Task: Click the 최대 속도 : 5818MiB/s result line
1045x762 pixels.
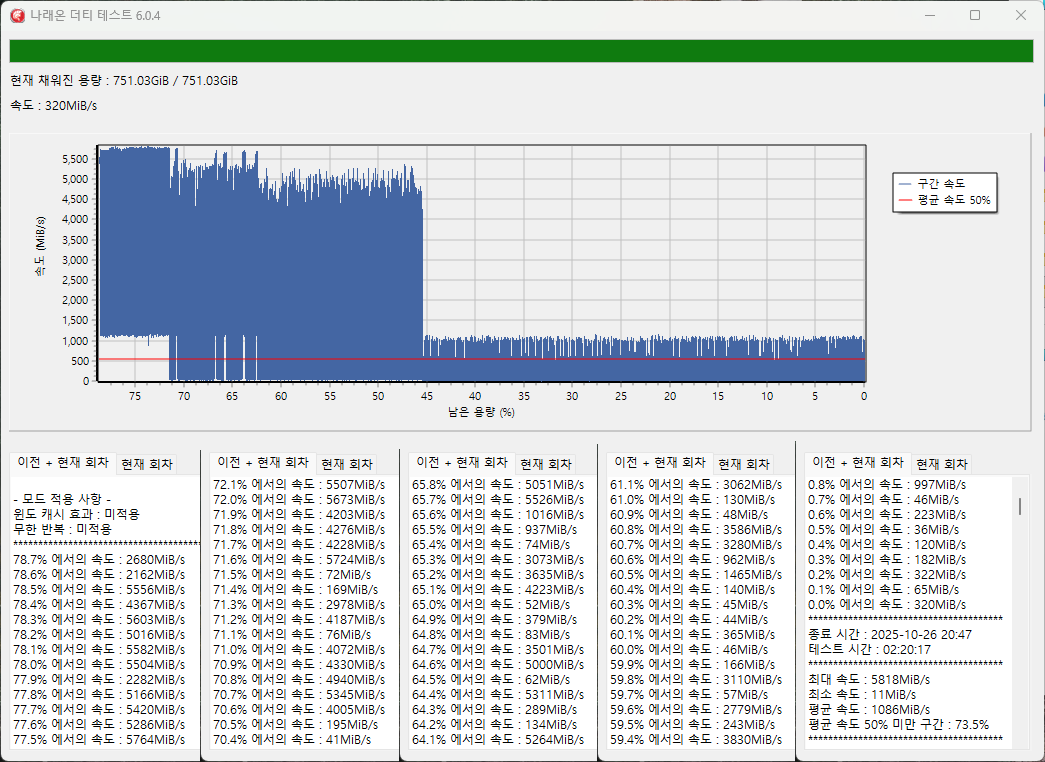Action: click(x=868, y=679)
